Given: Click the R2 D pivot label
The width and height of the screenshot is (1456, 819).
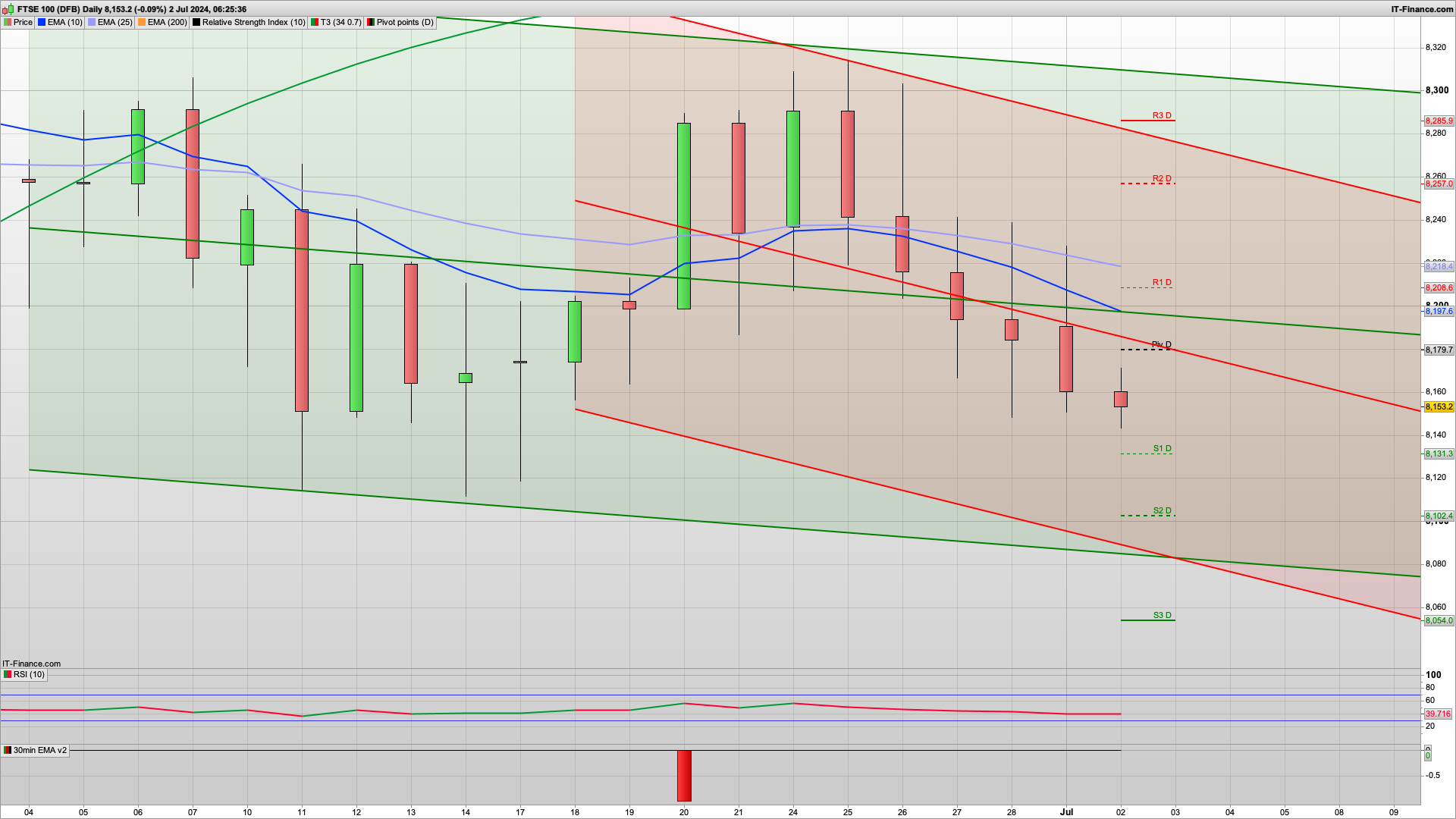Looking at the screenshot, I should tap(1162, 179).
